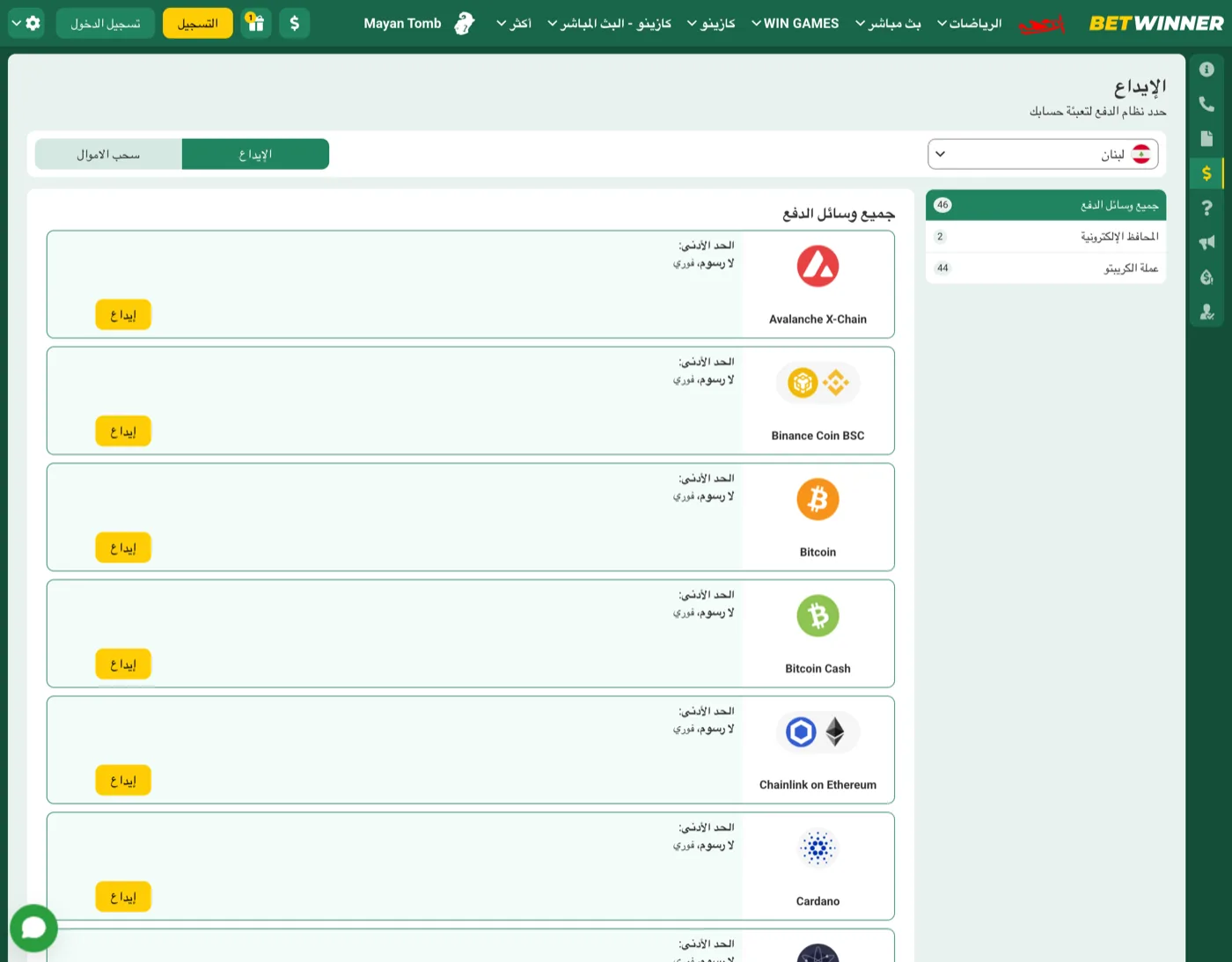1232x962 pixels.
Task: Click the red Arabic script logo beside BETWINNER
Action: (1042, 24)
